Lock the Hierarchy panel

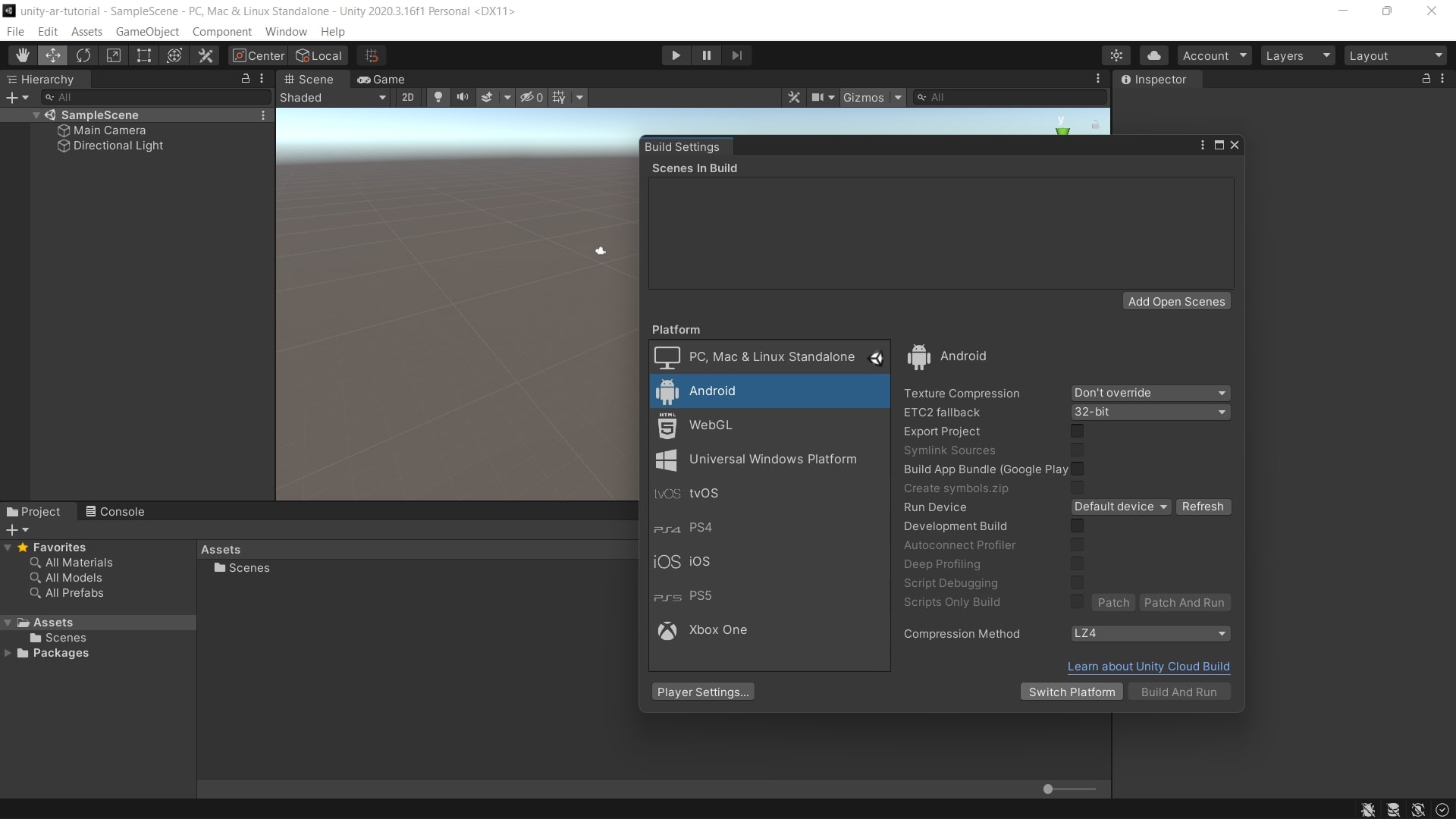click(246, 78)
